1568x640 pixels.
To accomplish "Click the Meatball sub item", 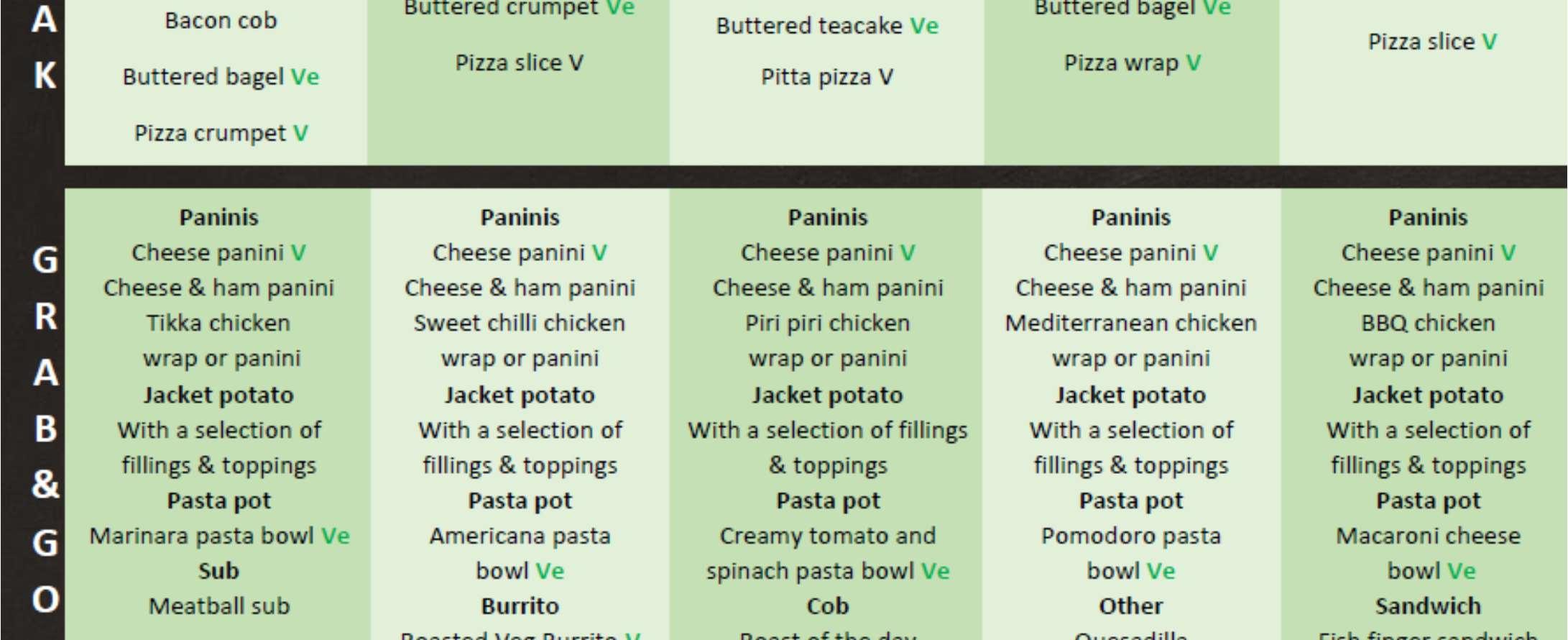I will (x=219, y=606).
